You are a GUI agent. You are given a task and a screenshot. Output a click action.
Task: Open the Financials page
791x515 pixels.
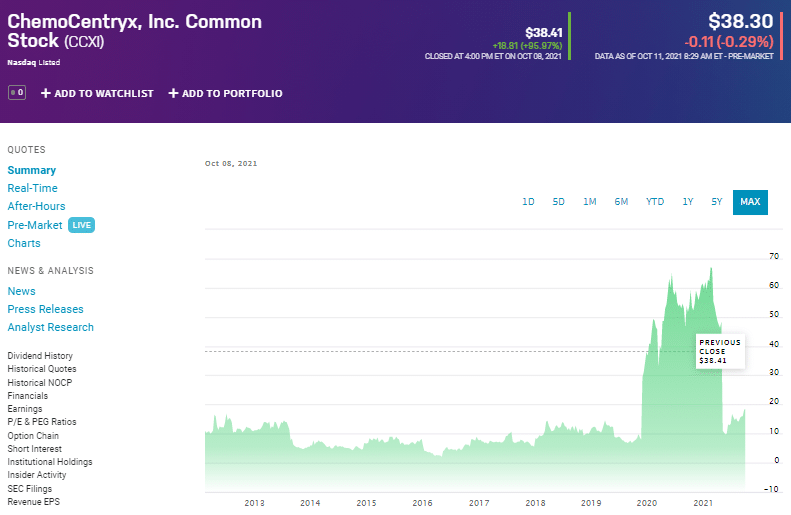[28, 395]
